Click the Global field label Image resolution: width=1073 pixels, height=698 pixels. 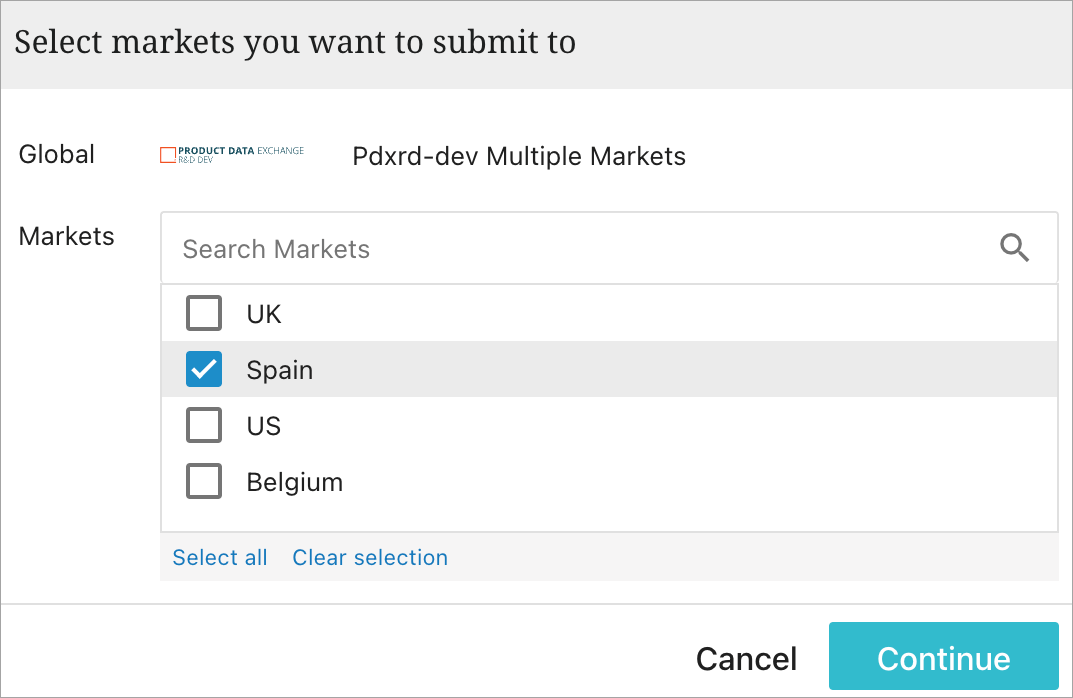pyautogui.click(x=57, y=154)
